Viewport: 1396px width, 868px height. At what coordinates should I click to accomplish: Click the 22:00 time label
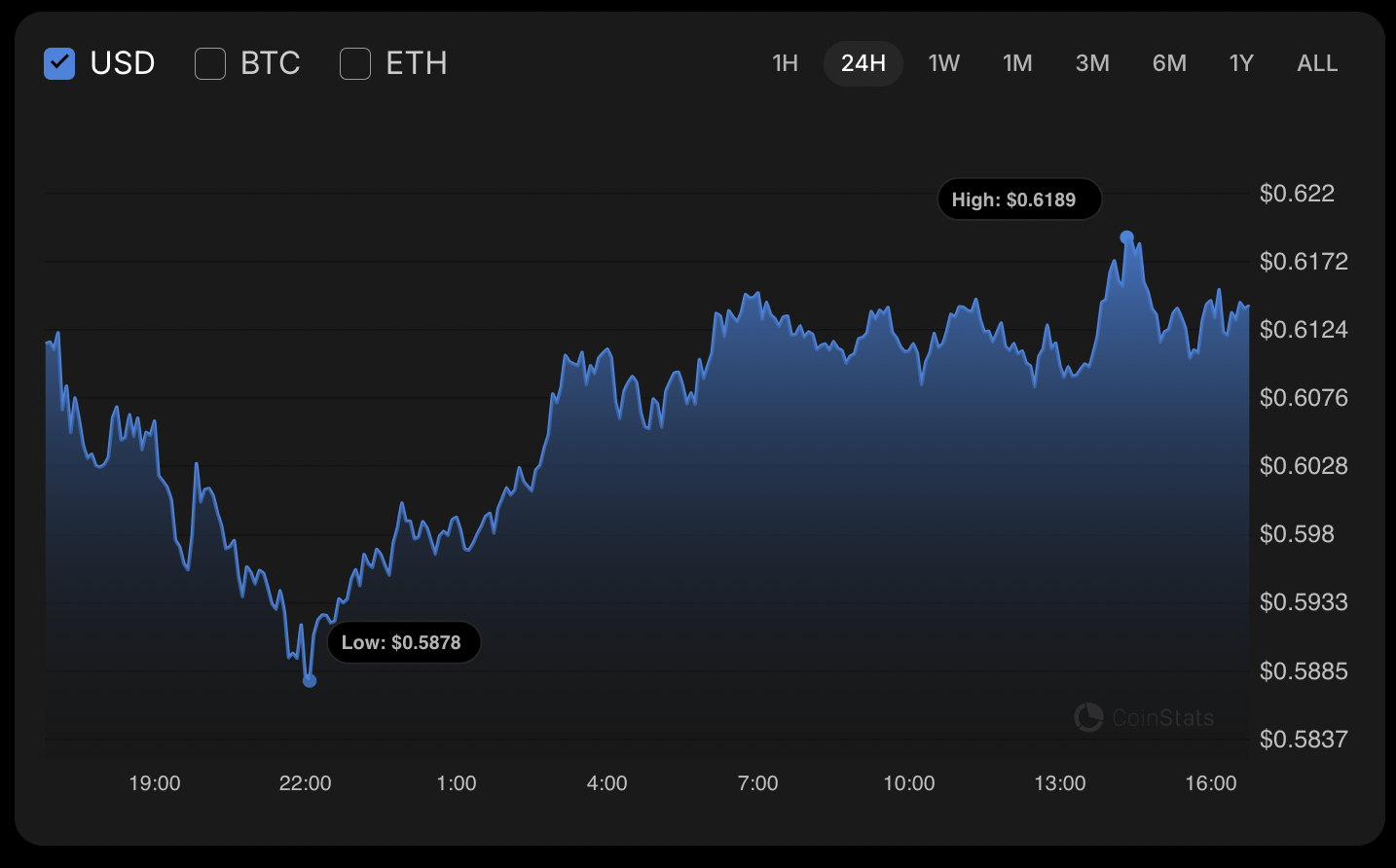(307, 782)
